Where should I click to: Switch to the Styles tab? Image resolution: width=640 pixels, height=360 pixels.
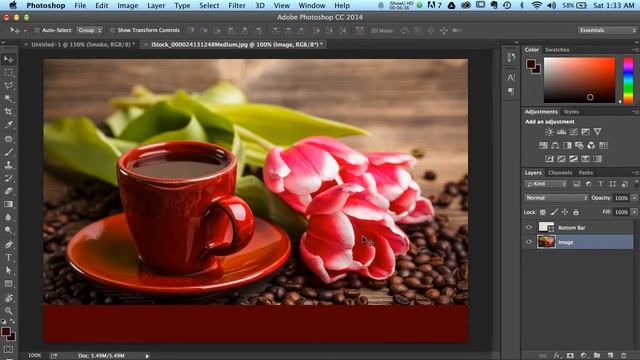571,112
